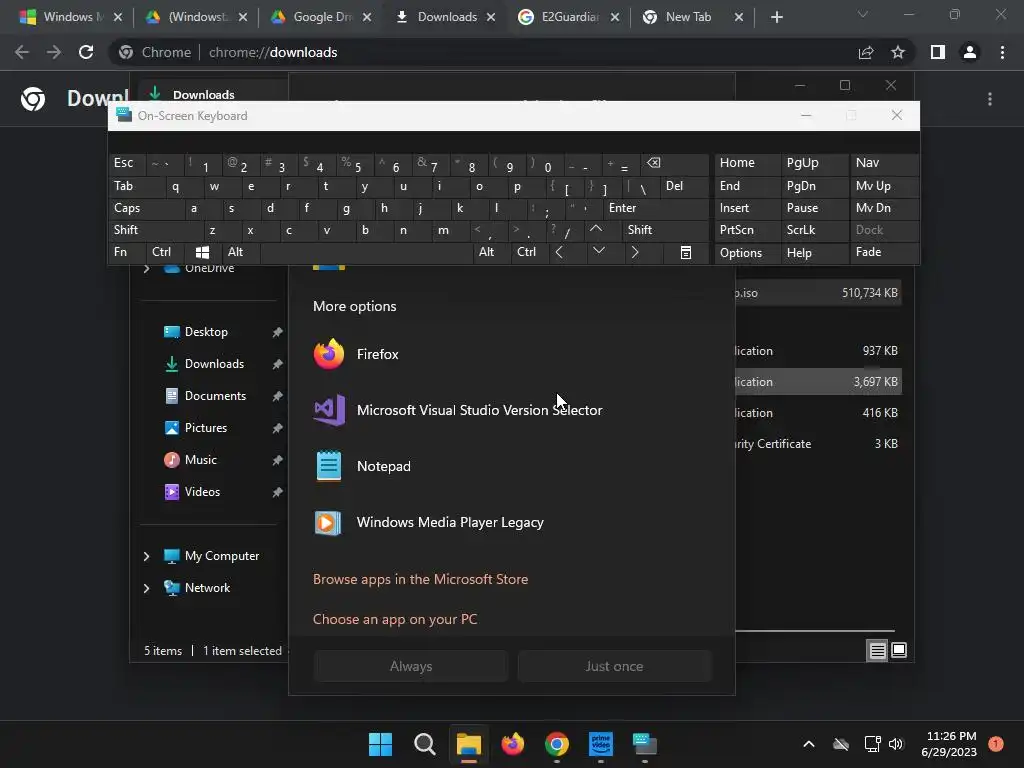This screenshot has width=1024, height=768.
Task: Click the Chrome share icon
Action: click(x=866, y=52)
